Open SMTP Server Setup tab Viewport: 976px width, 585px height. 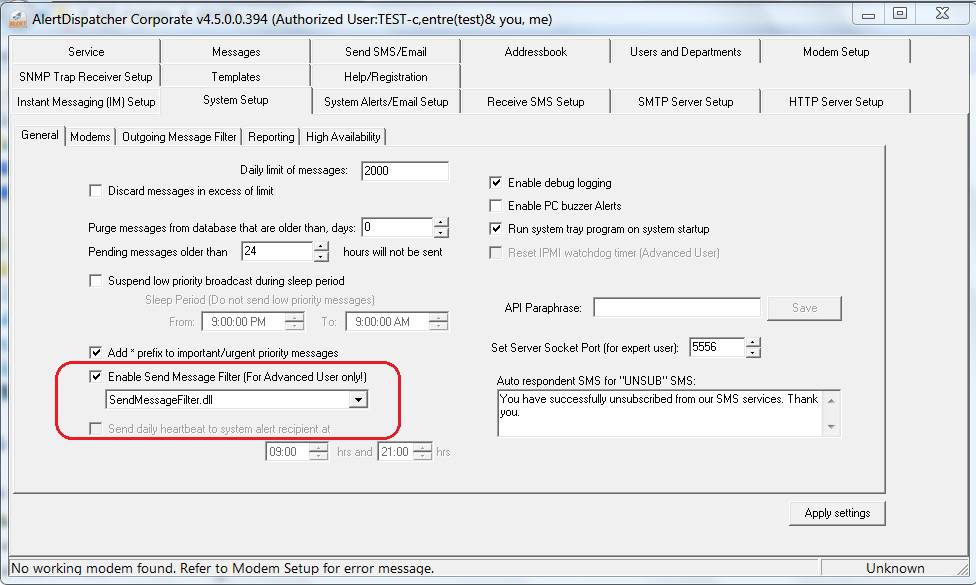tap(686, 101)
